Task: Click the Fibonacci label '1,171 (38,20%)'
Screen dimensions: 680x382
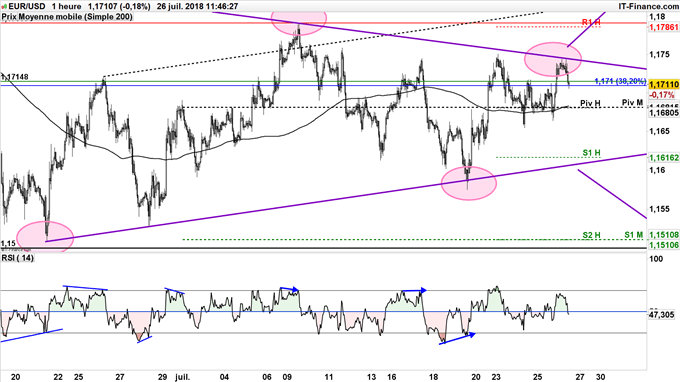Action: tap(621, 81)
